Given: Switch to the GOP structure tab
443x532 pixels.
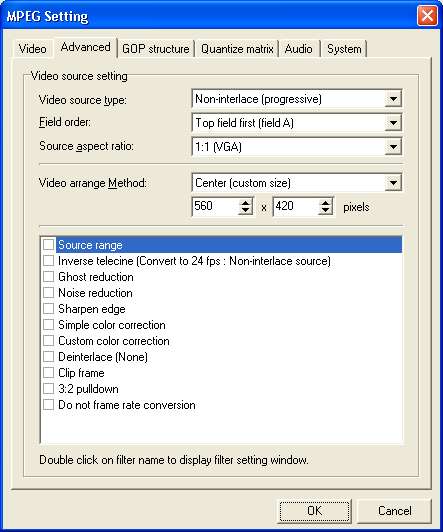Looking at the screenshot, I should click(156, 49).
